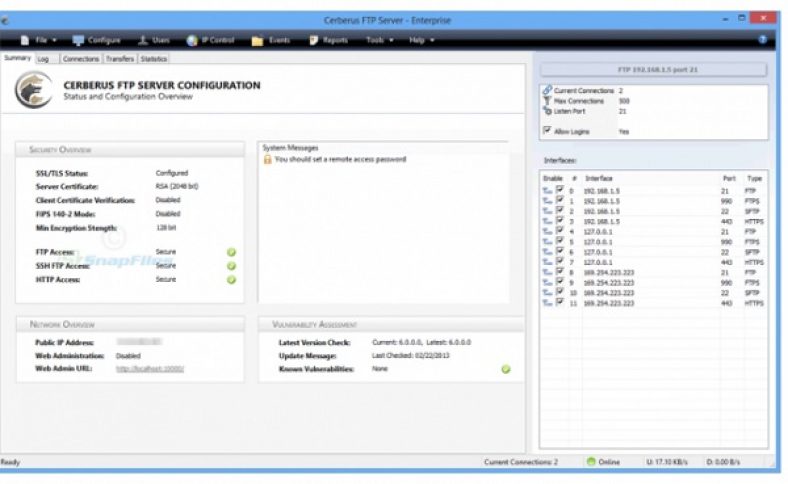Toggle enable checkbox for interface 6 (127.0.0.1 SFTP)
Screen dimensions: 788x484
559,251
